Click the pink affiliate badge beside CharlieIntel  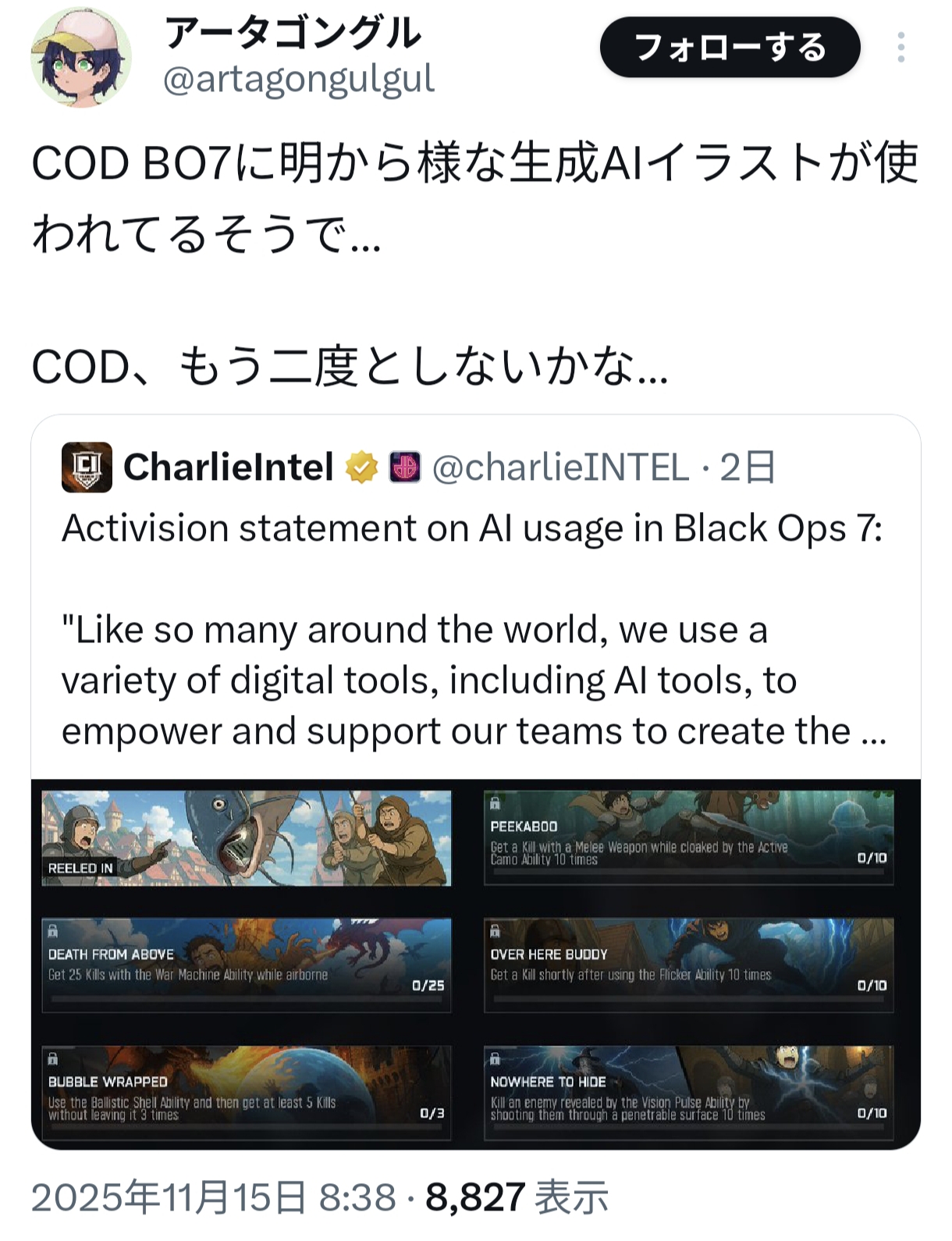pyautogui.click(x=405, y=468)
